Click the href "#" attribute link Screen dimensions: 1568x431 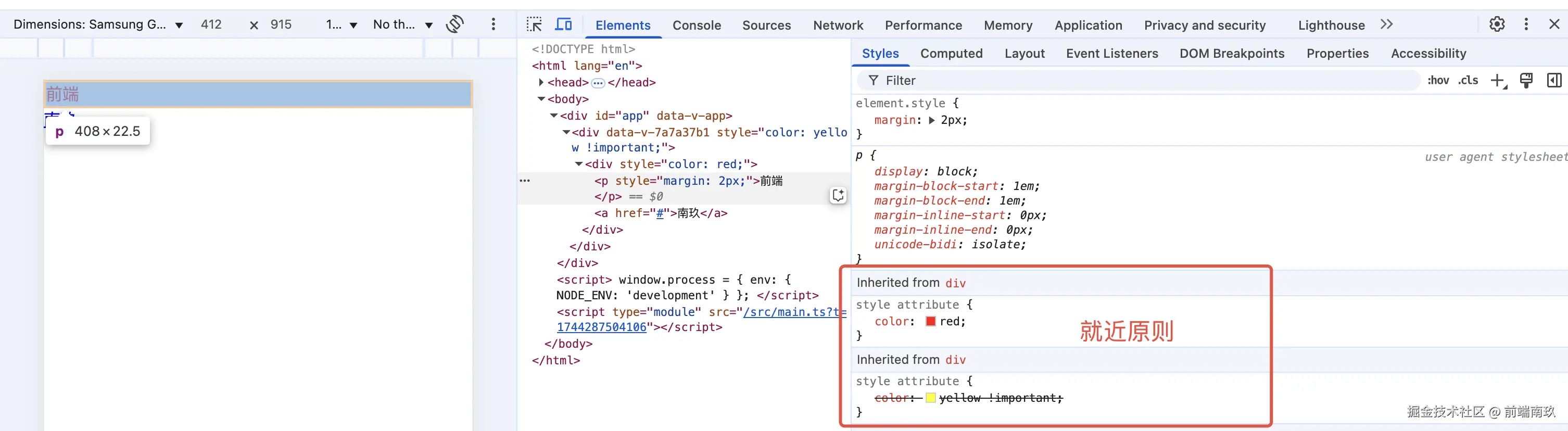click(659, 213)
